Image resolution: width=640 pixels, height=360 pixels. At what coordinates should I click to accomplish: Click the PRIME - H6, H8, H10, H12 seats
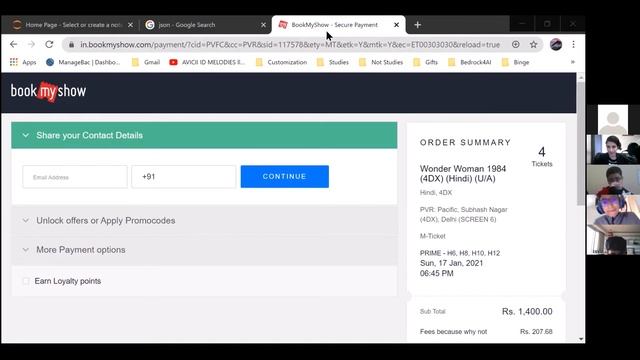pyautogui.click(x=460, y=253)
